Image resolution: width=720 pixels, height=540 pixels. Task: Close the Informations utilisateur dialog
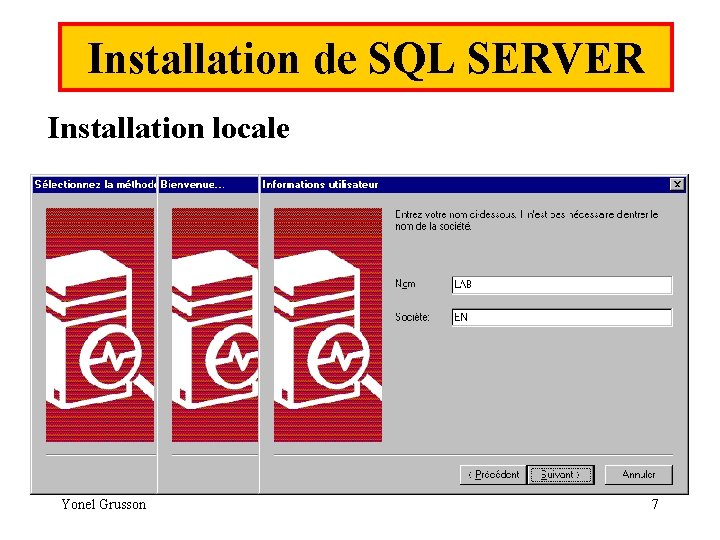point(677,185)
